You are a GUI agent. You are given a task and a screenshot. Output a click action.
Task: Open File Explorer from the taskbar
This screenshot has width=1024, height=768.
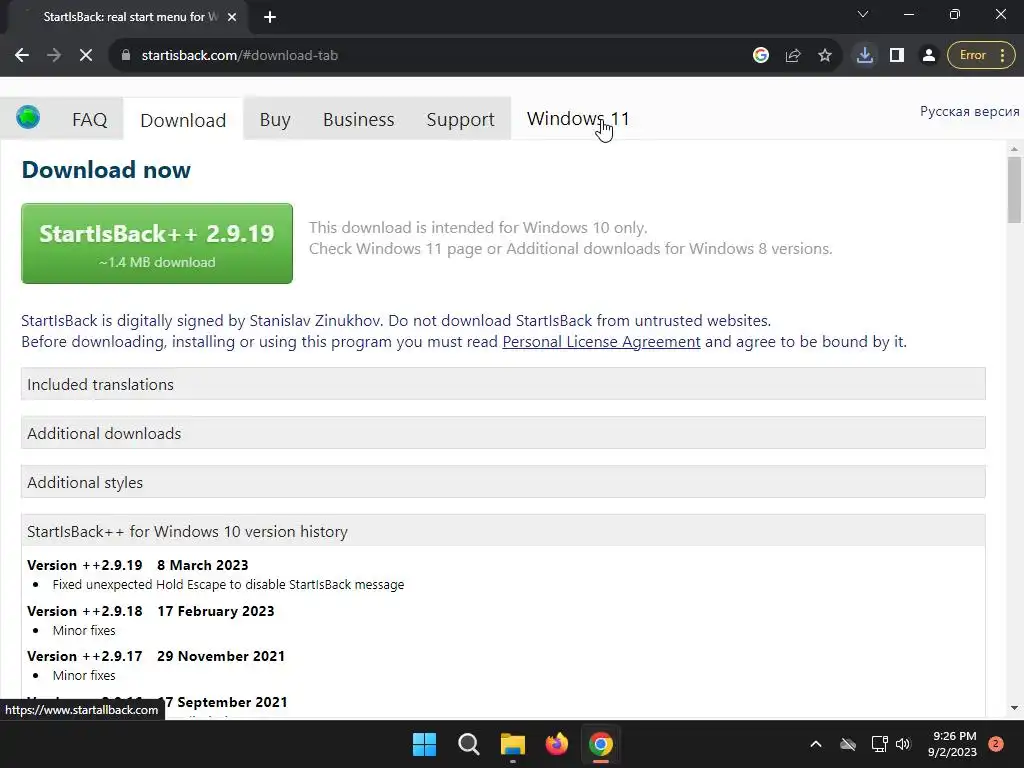pyautogui.click(x=513, y=744)
